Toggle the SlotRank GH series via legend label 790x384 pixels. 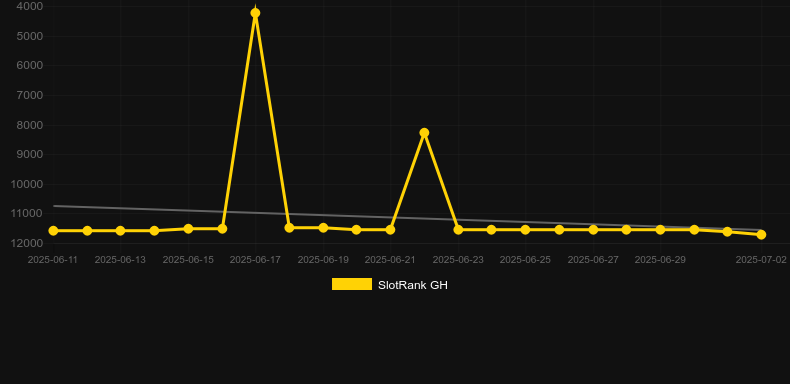(x=413, y=285)
